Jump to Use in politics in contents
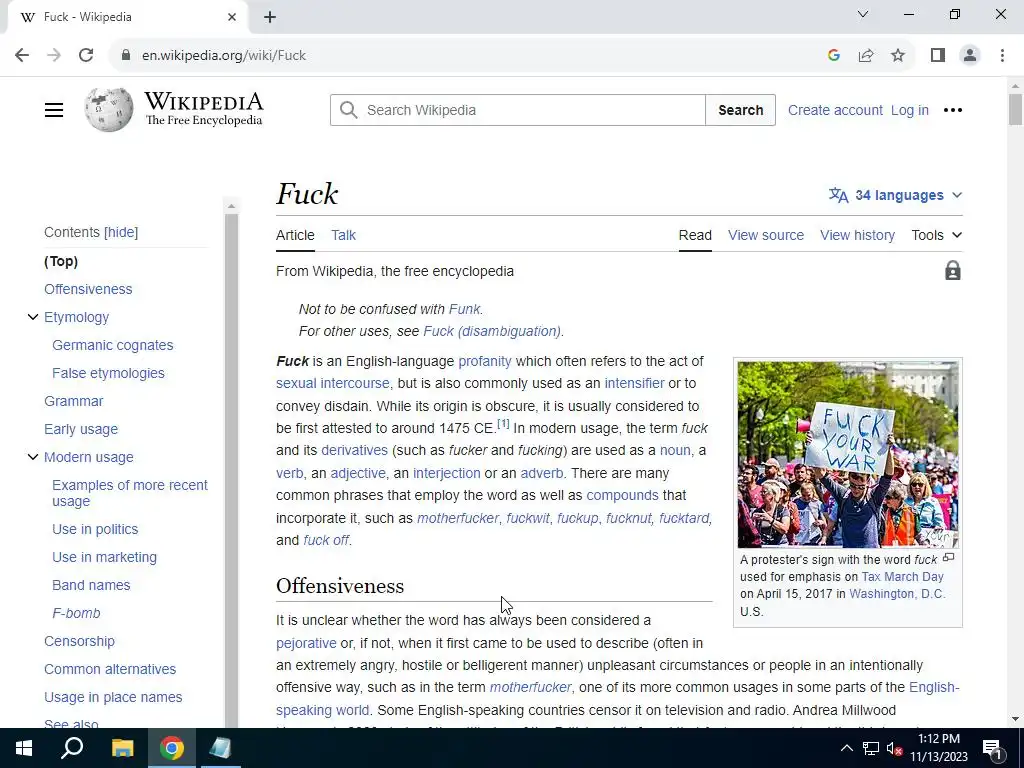This screenshot has width=1024, height=768. [x=95, y=529]
